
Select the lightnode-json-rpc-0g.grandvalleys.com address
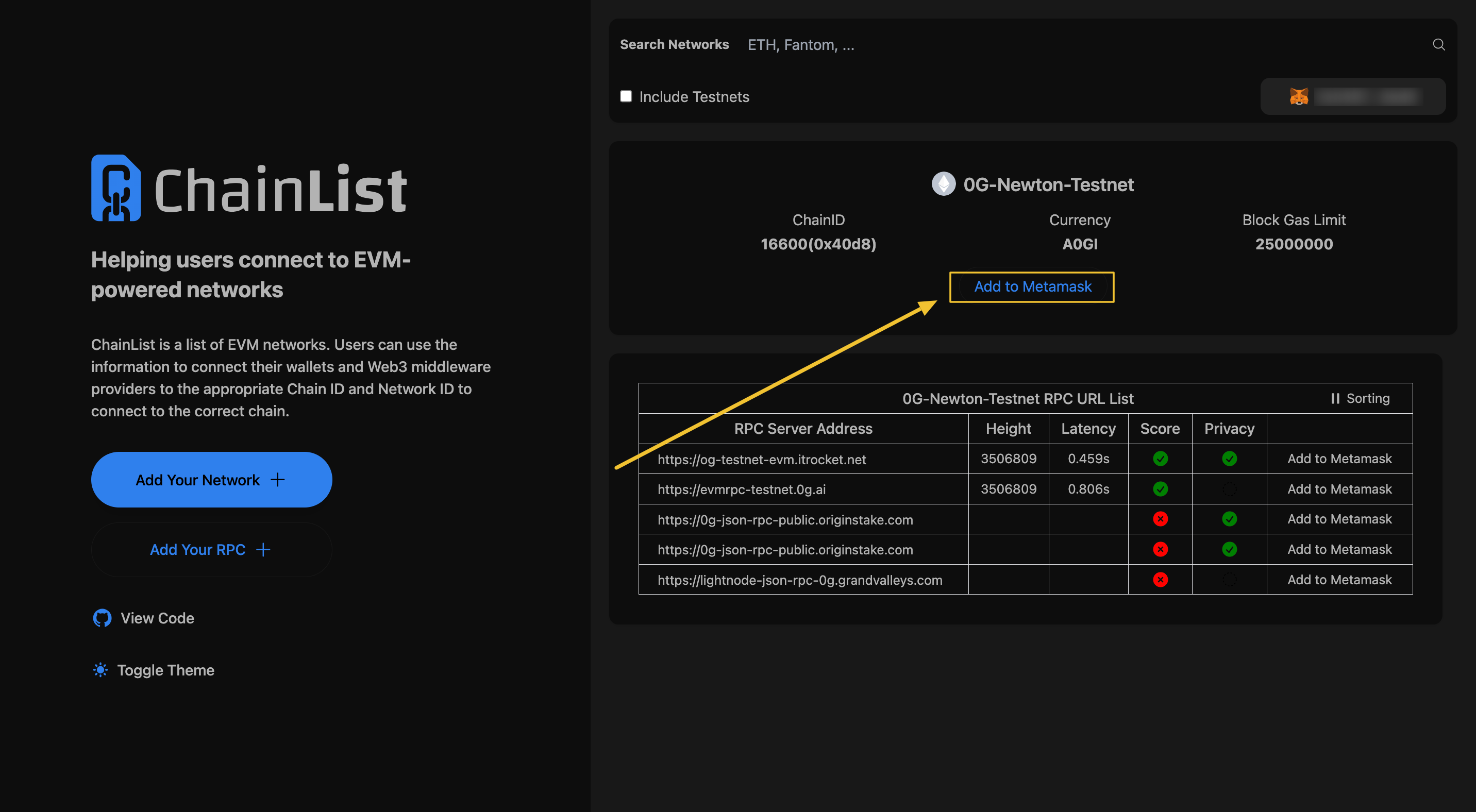(799, 580)
